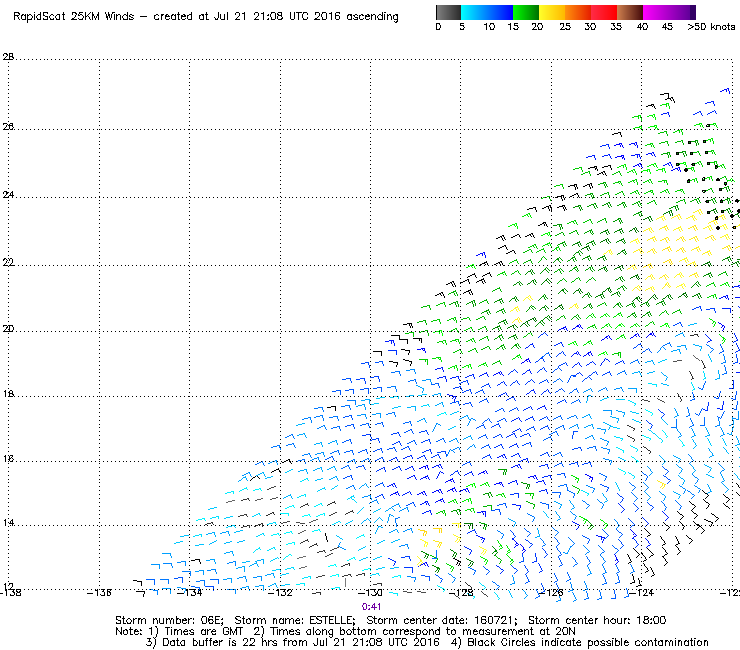Click the word 'ascending' in the title
The height and width of the screenshot is (650, 740).
pos(372,17)
